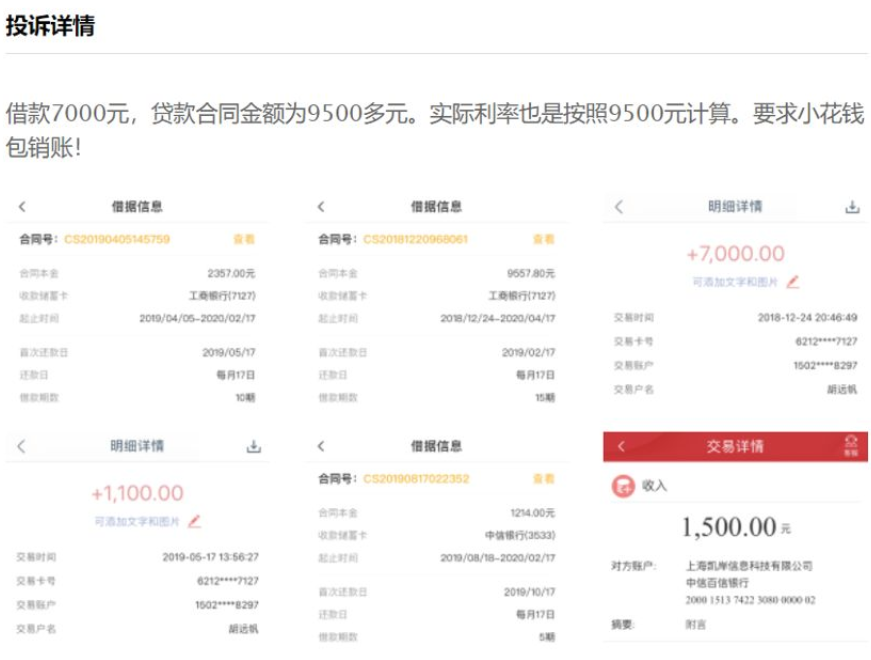Click the red 收入 income icon
871x660 pixels.
(622, 486)
